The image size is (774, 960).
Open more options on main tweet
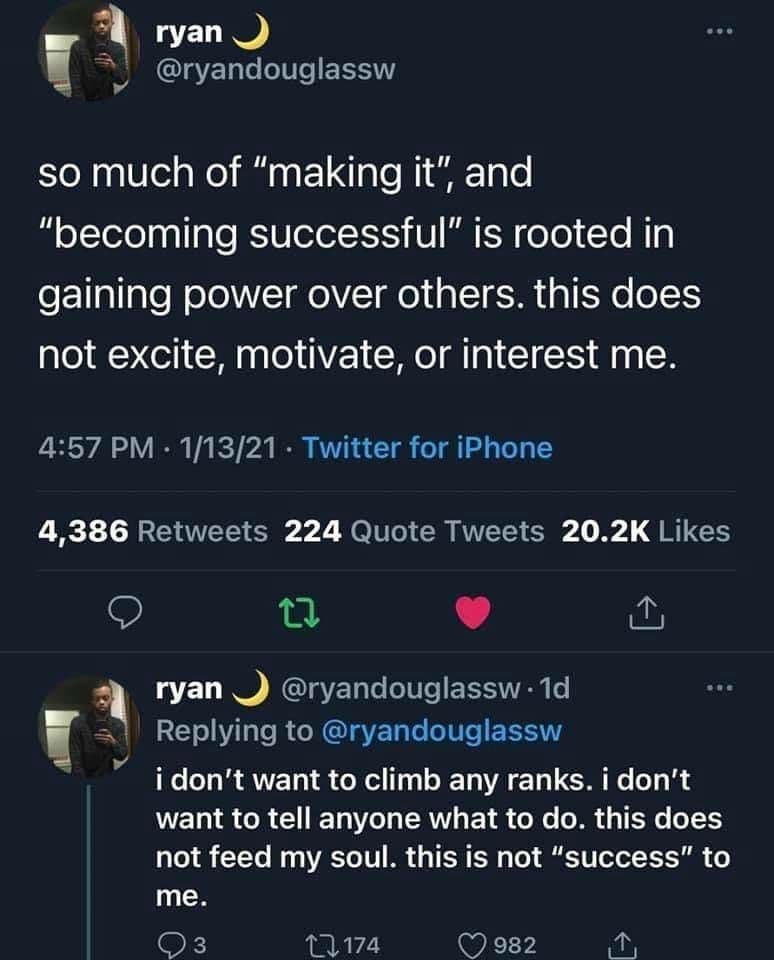718,32
